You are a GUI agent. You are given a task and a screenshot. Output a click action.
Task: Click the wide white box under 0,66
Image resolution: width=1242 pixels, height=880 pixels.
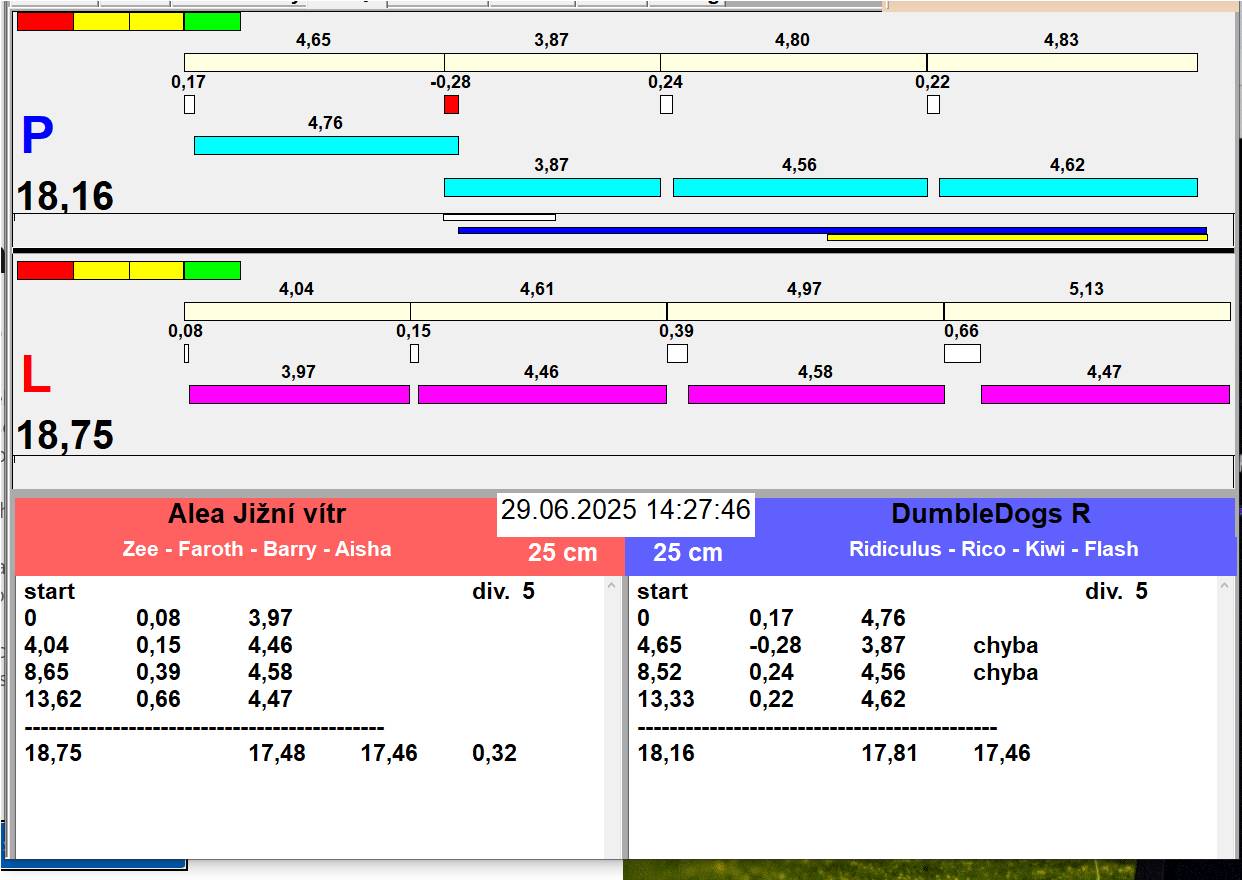(962, 353)
